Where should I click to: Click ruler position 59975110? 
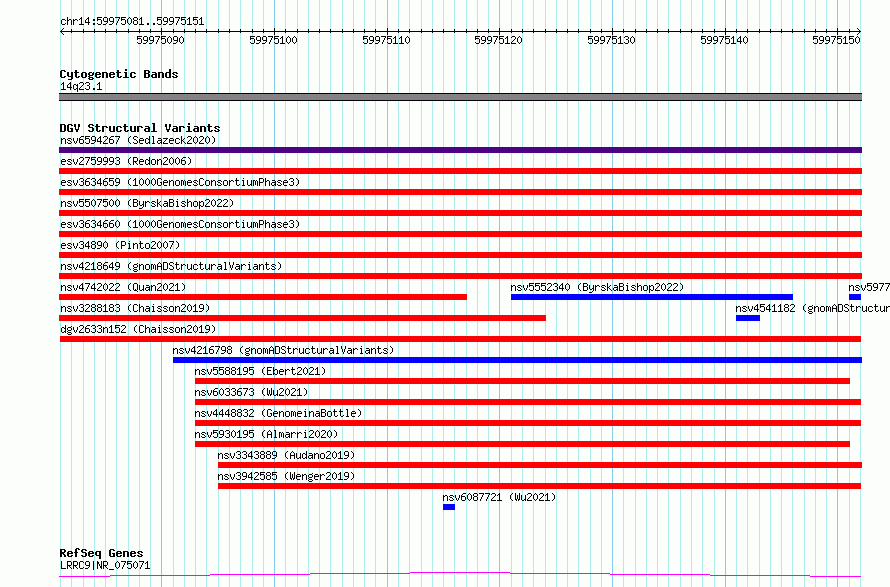point(386,40)
